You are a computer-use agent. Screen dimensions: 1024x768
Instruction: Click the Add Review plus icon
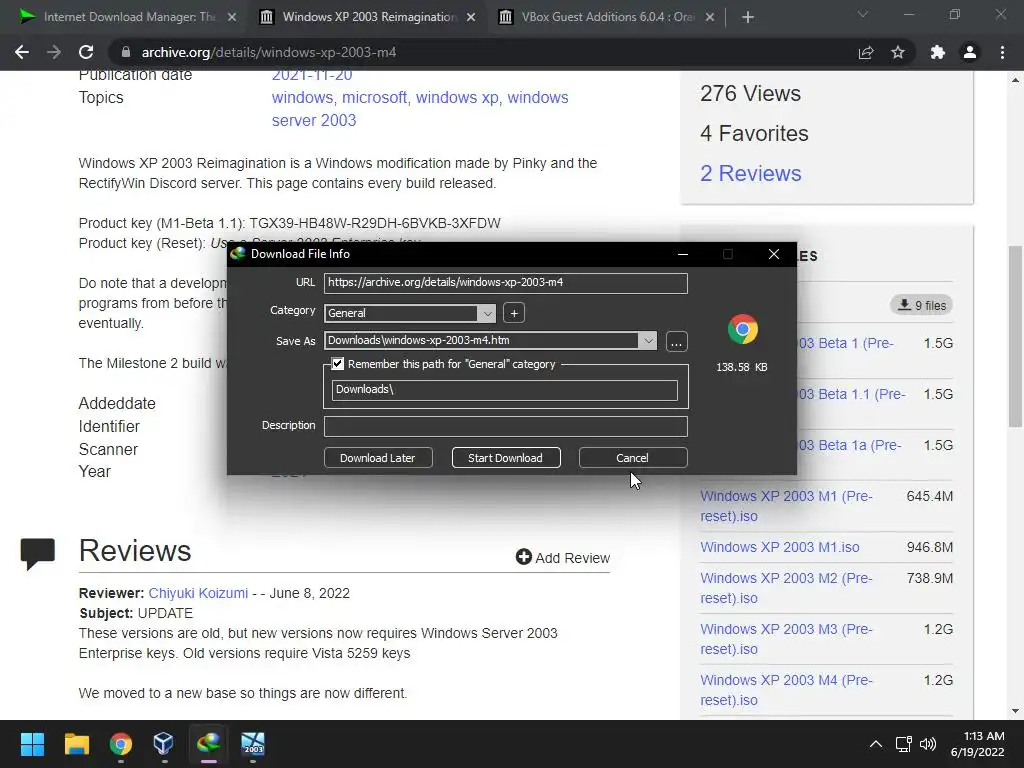coord(523,556)
